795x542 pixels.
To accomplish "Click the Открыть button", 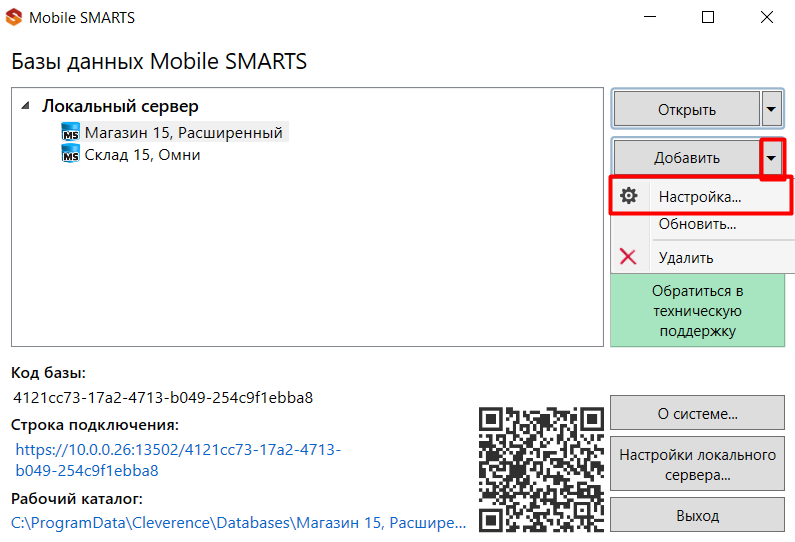I will tap(687, 109).
